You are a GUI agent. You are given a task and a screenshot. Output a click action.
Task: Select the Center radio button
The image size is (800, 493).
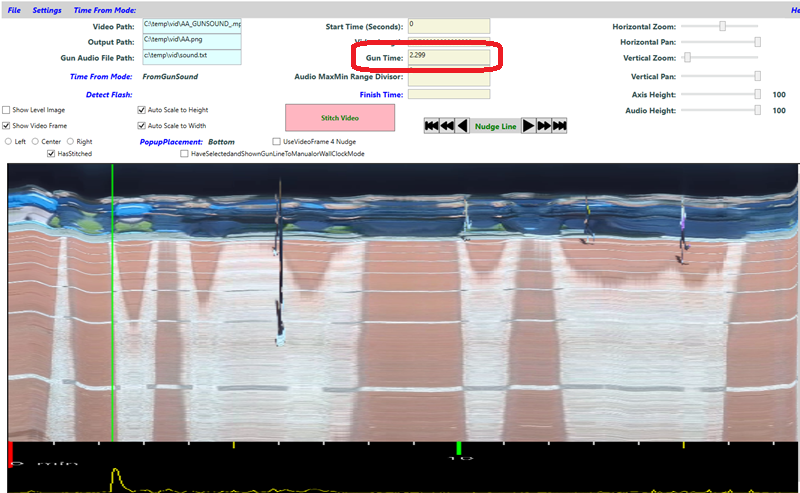(35, 142)
